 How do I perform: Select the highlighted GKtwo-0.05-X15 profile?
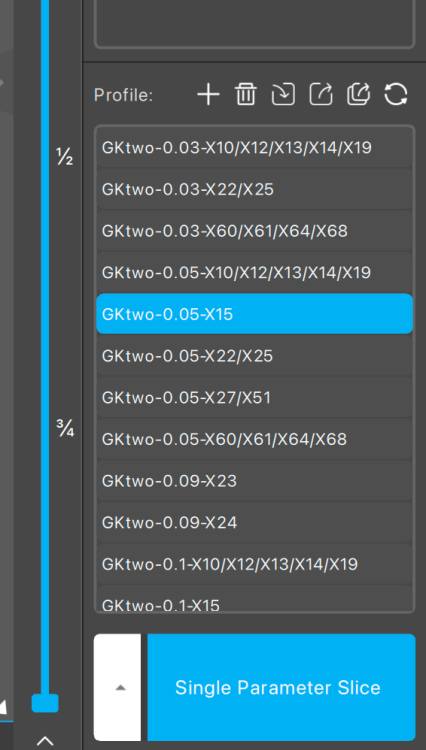(x=254, y=314)
